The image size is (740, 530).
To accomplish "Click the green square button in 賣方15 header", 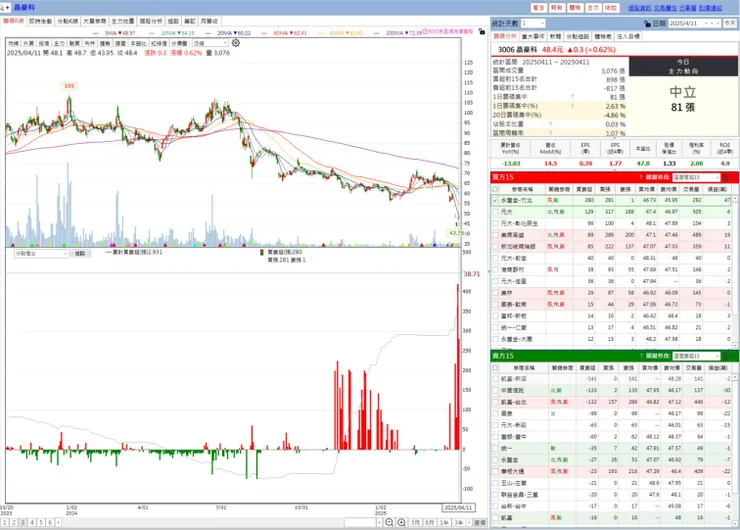I will (x=726, y=356).
